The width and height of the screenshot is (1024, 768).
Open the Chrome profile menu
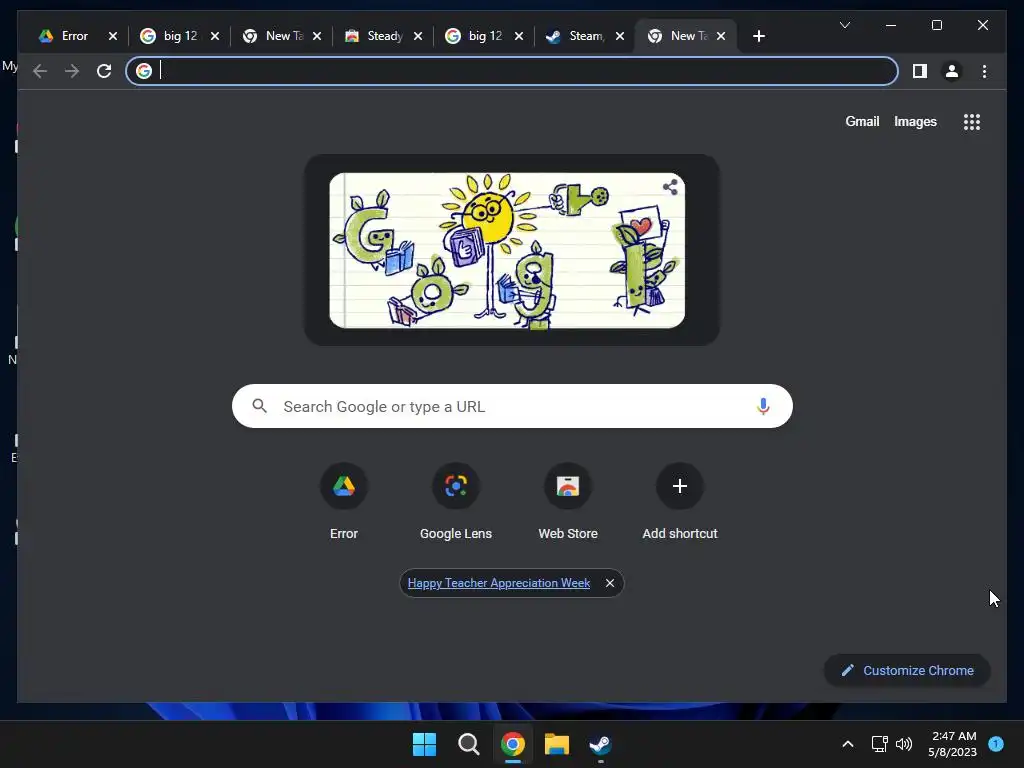(x=952, y=71)
